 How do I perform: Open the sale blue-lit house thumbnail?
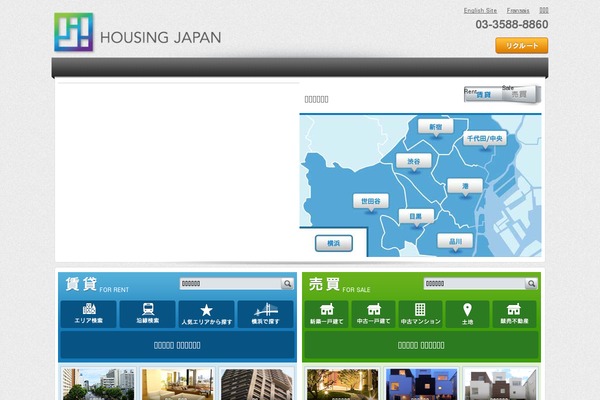click(x=422, y=384)
